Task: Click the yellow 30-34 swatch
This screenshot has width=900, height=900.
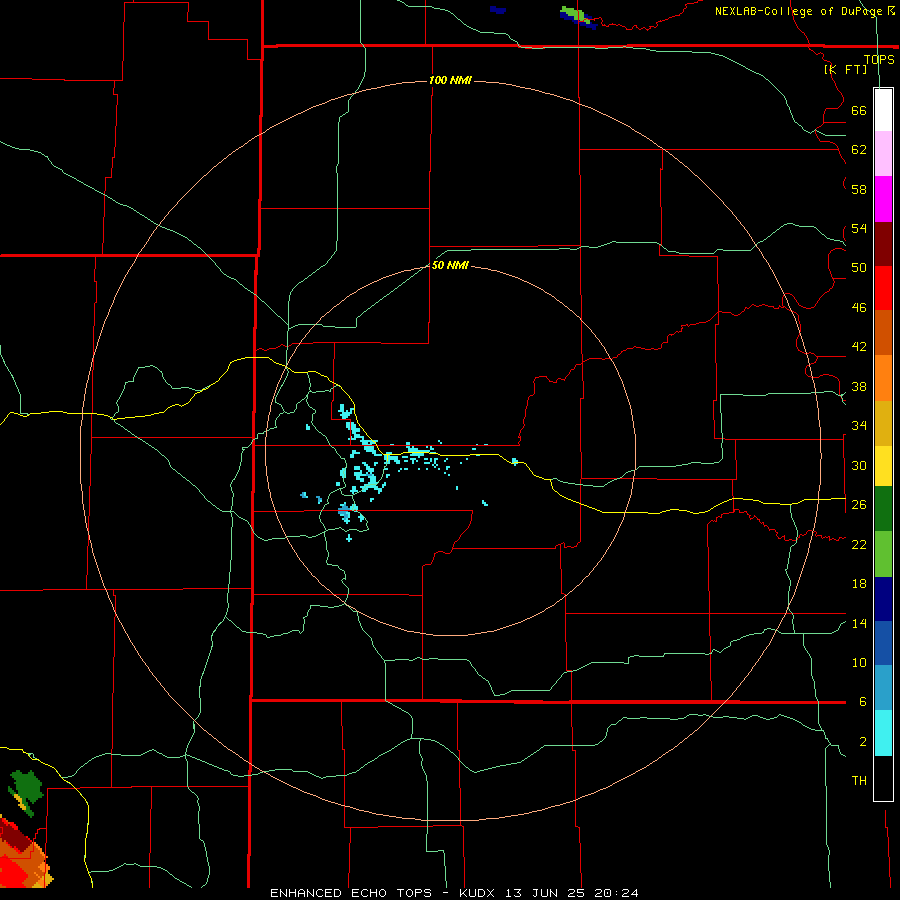Action: click(x=883, y=466)
